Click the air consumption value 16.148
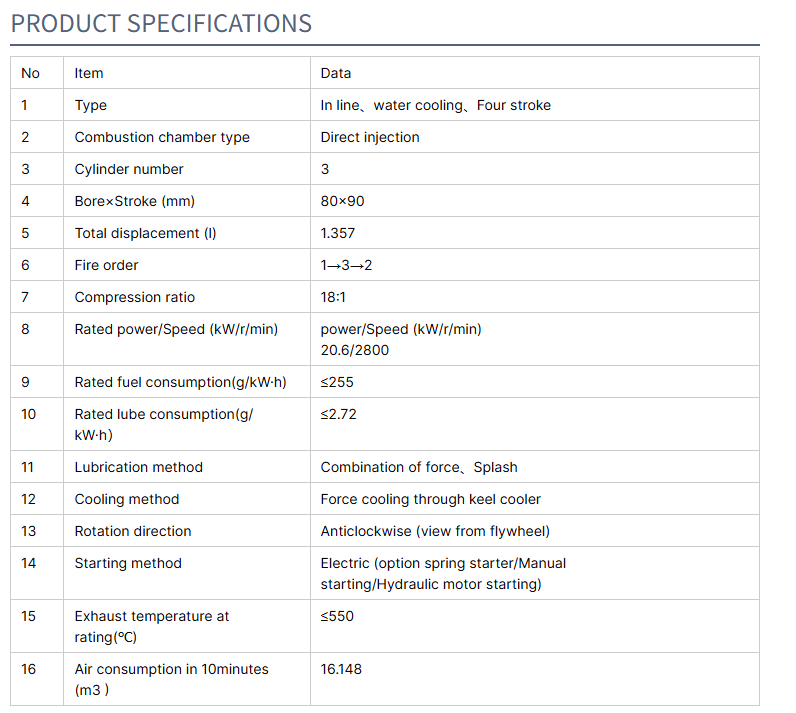Image resolution: width=796 pixels, height=713 pixels. (x=341, y=669)
